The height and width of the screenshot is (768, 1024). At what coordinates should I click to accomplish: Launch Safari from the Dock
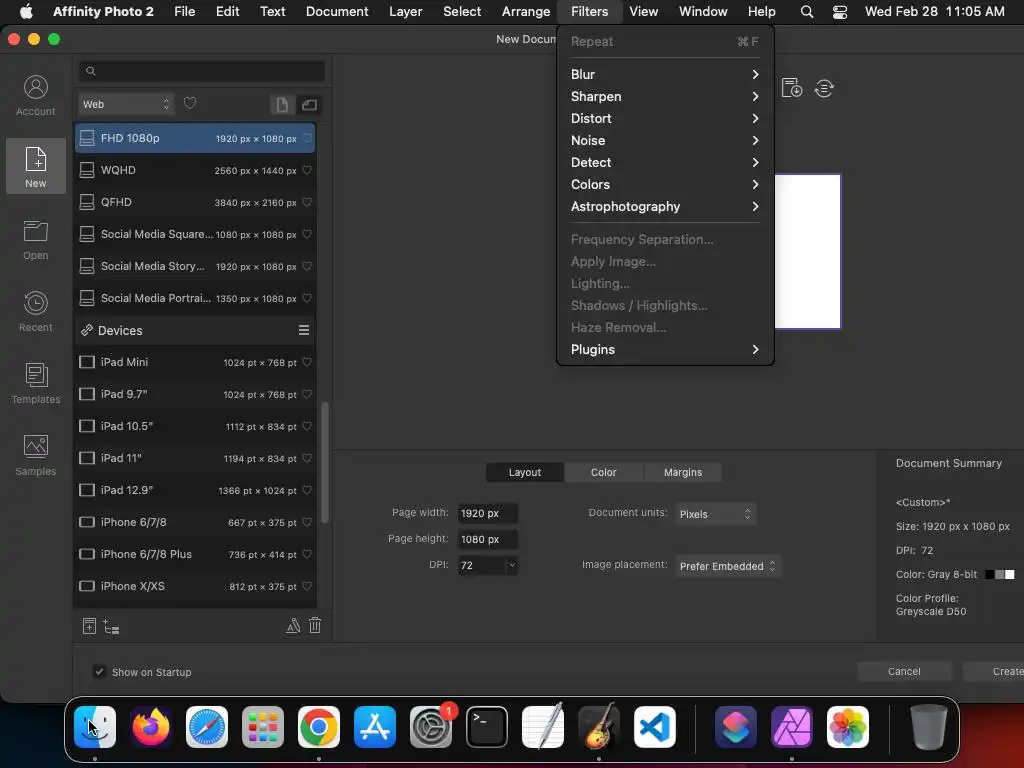point(207,726)
